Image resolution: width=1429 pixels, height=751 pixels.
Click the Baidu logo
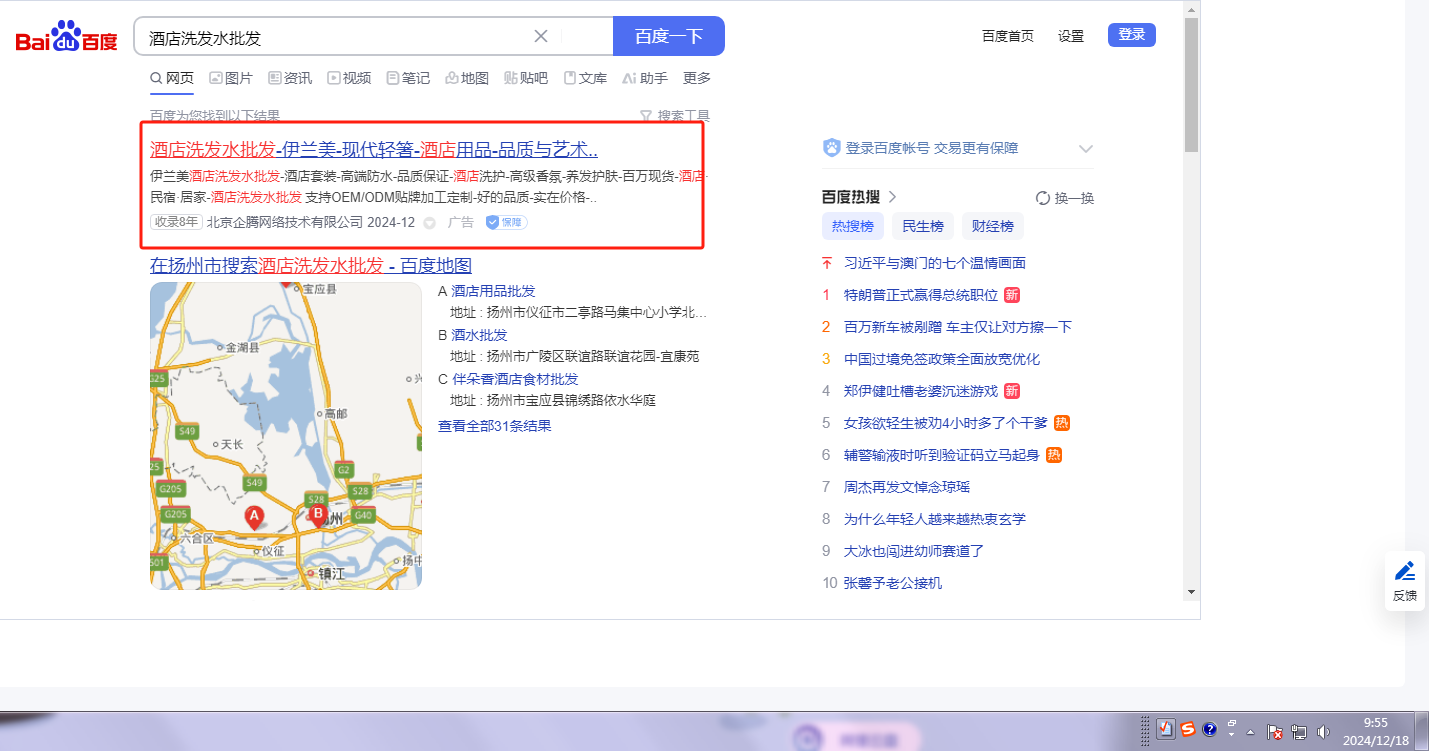(x=66, y=37)
